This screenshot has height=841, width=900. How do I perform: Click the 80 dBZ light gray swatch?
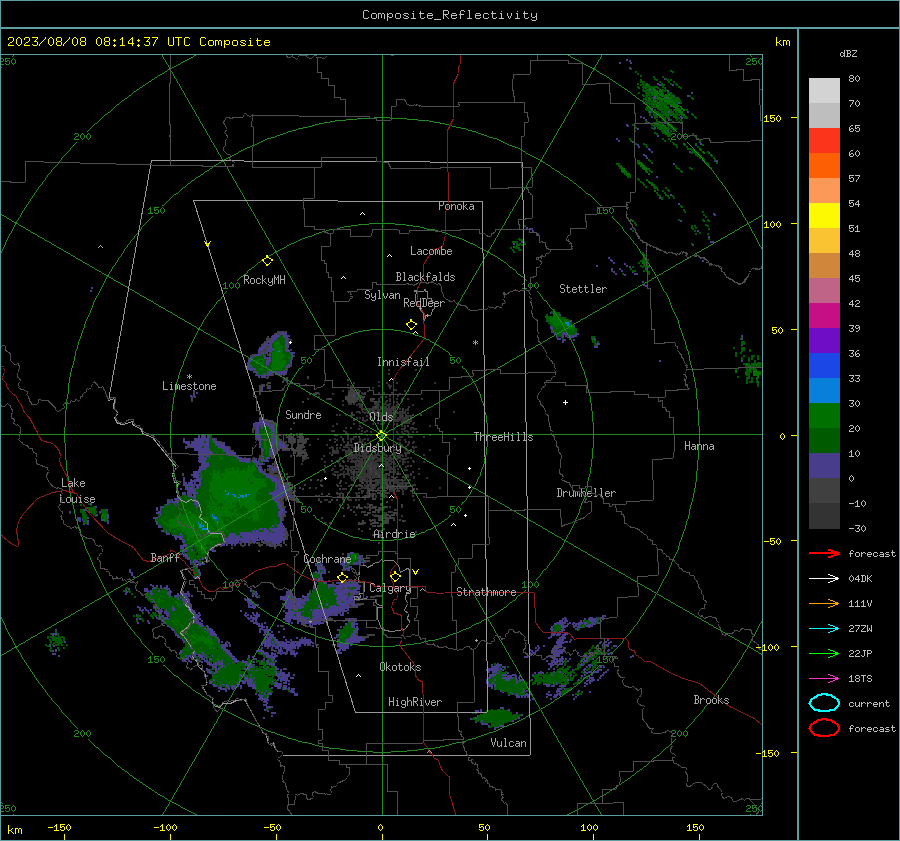pyautogui.click(x=824, y=90)
